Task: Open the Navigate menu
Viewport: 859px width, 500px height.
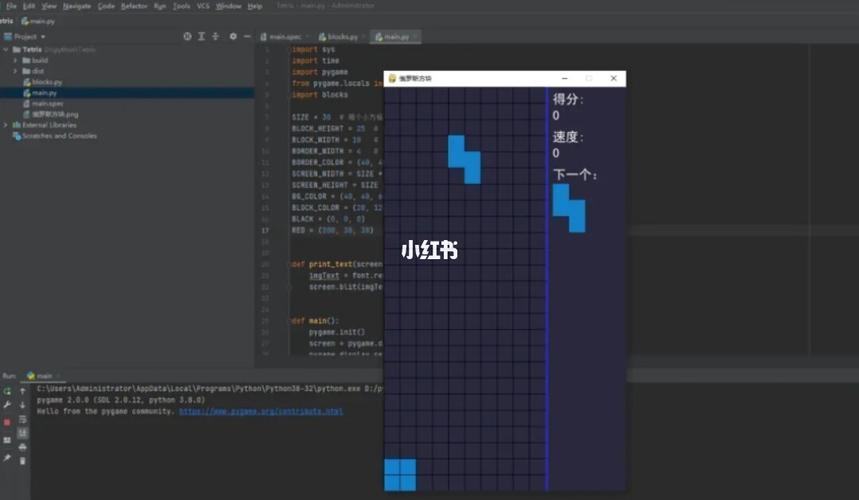Action: [77, 6]
